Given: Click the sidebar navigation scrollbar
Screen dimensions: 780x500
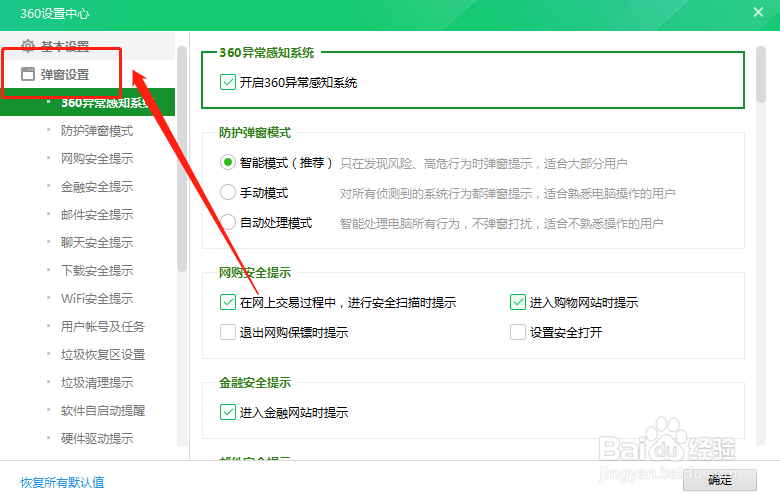Looking at the screenshot, I should (182, 159).
